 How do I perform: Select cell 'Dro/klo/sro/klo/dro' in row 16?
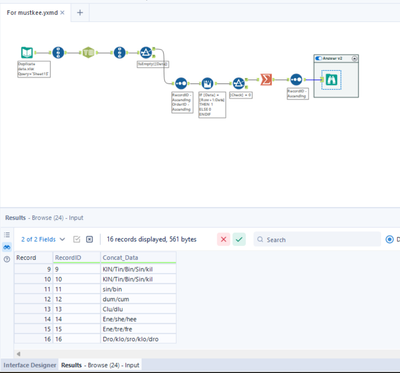pyautogui.click(x=138, y=339)
